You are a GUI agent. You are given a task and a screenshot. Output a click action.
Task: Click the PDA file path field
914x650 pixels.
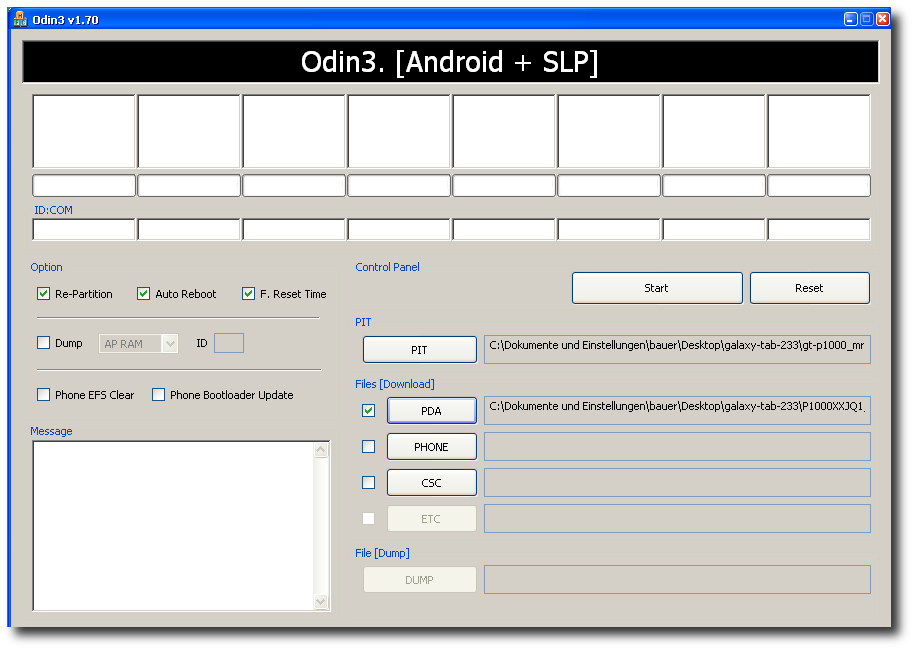[x=677, y=410]
